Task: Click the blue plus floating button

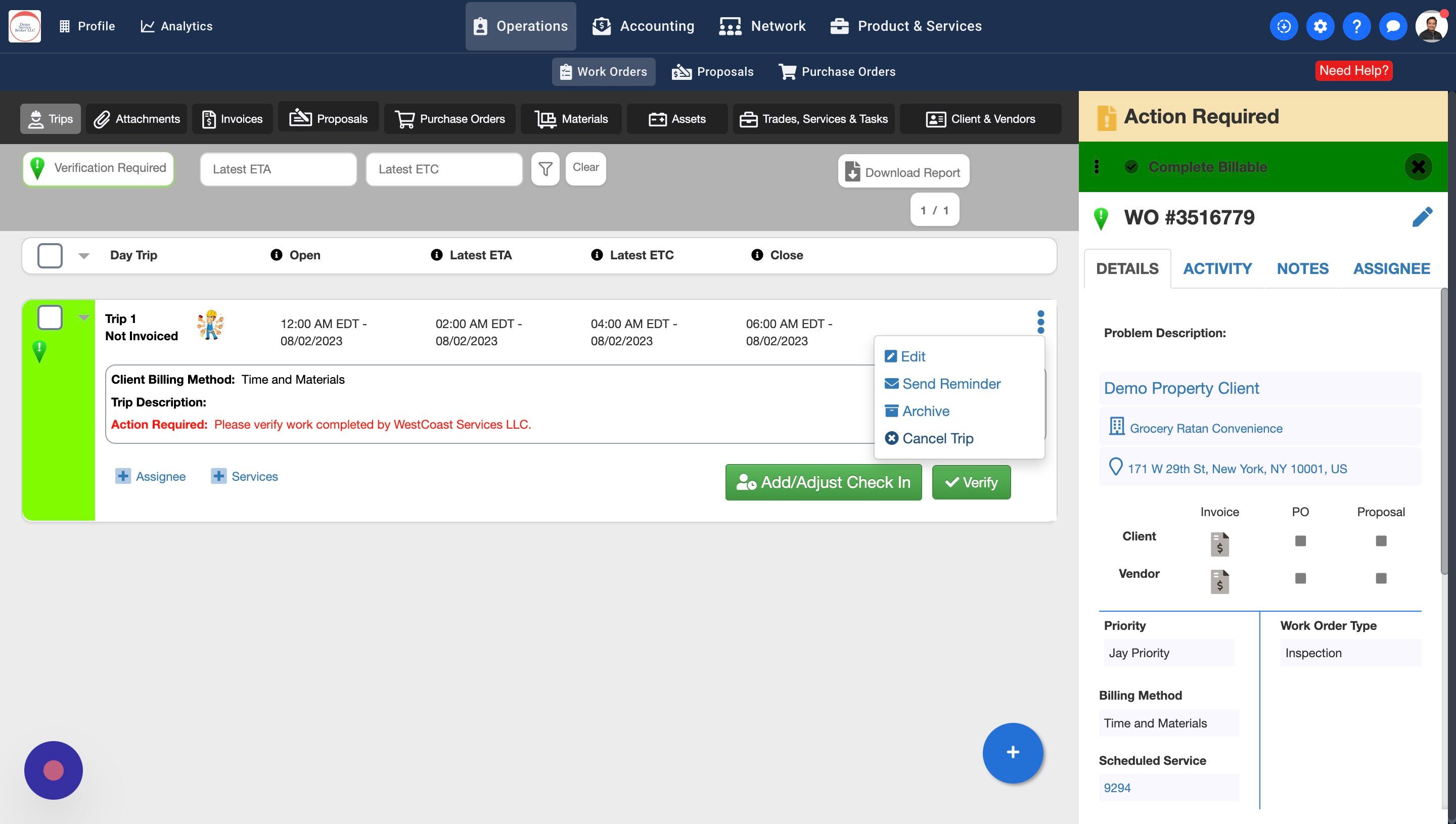Action: (1012, 752)
